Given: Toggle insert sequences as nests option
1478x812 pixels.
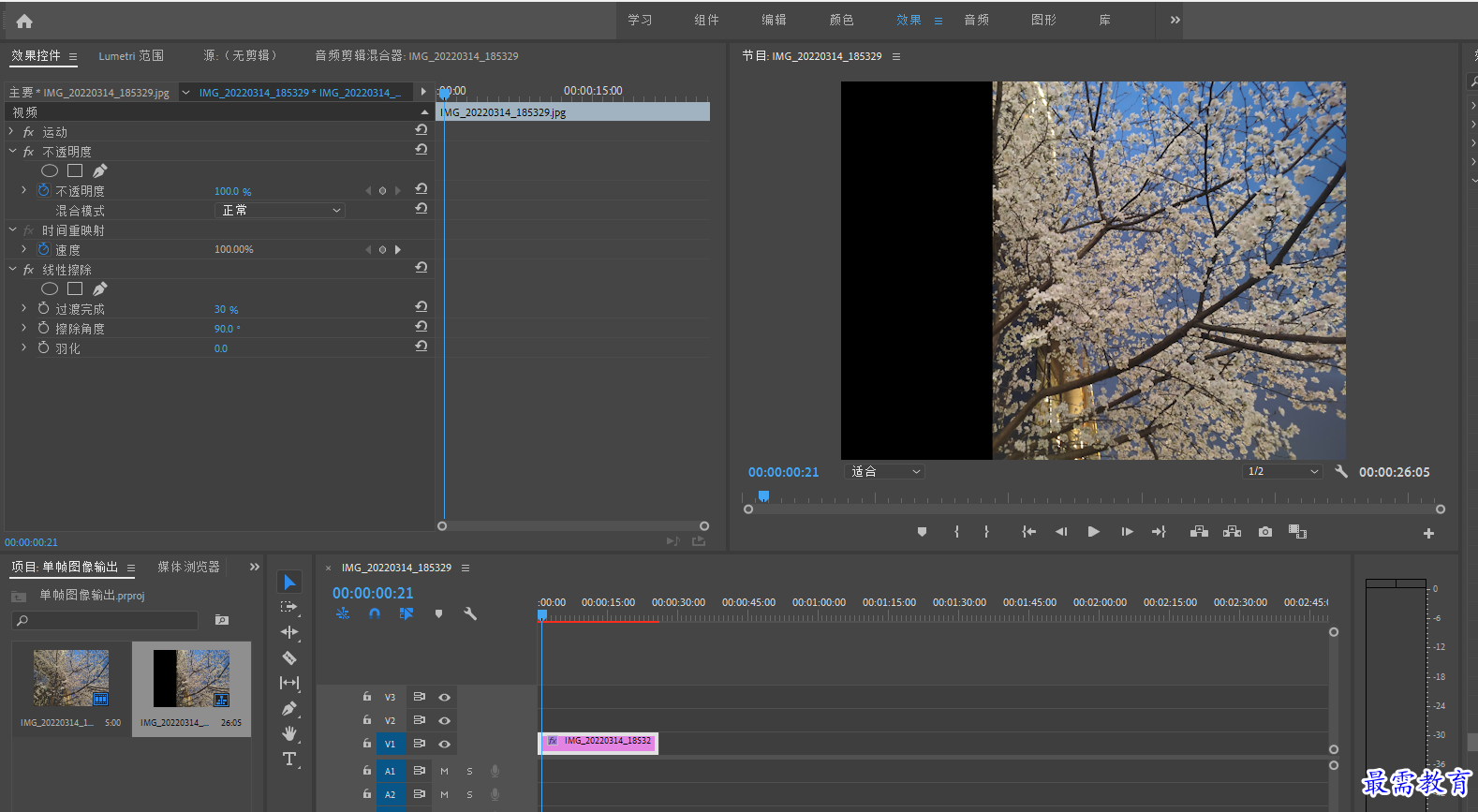Looking at the screenshot, I should click(x=343, y=614).
